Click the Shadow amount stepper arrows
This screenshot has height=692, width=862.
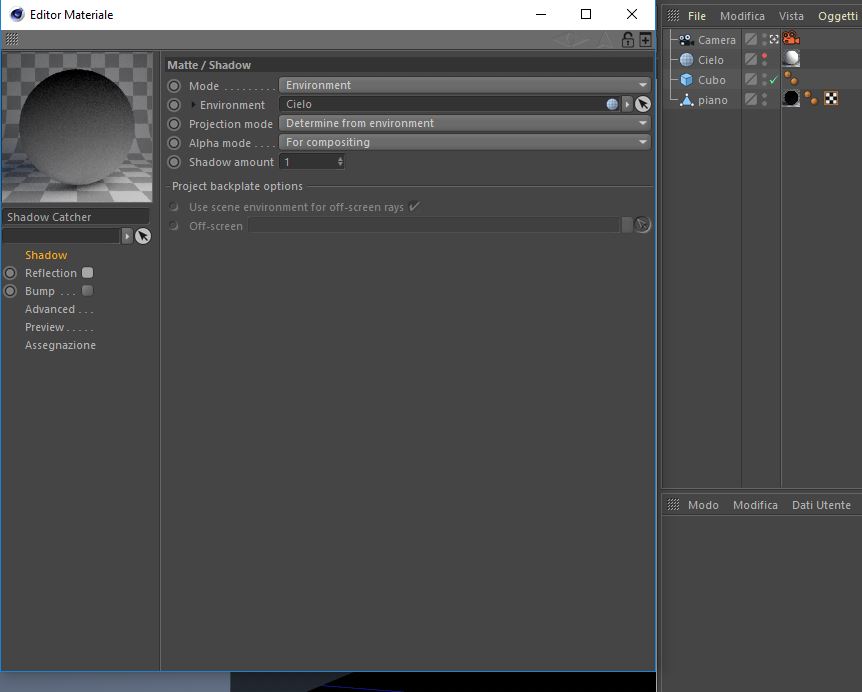tap(340, 162)
